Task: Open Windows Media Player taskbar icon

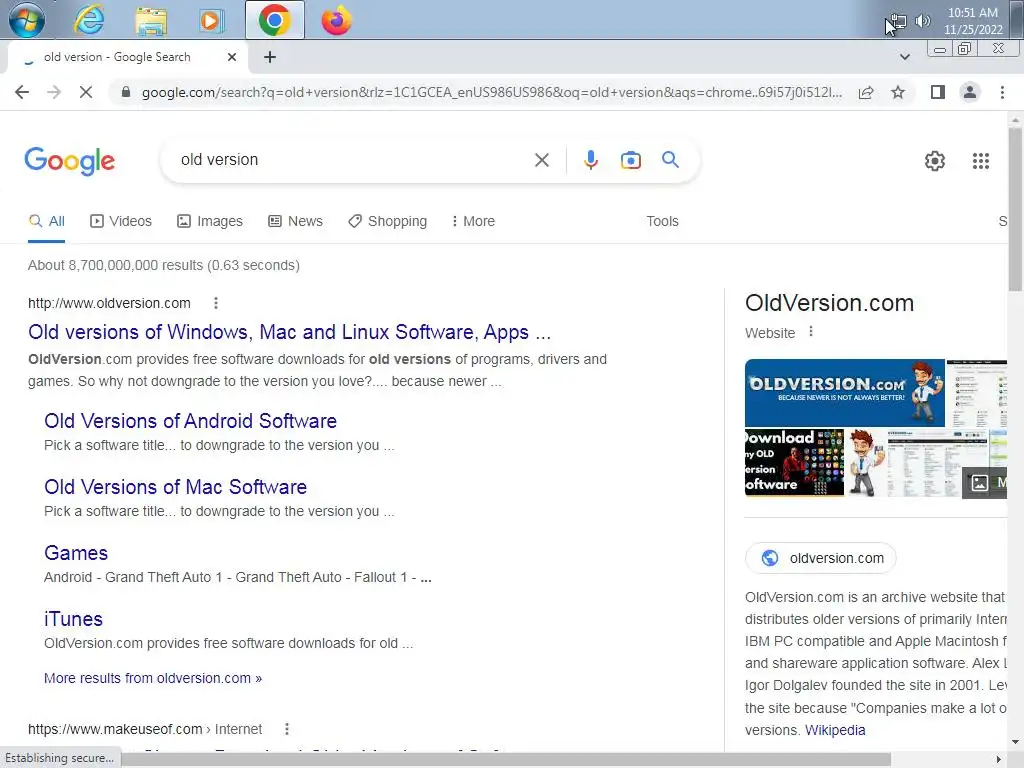Action: (210, 20)
